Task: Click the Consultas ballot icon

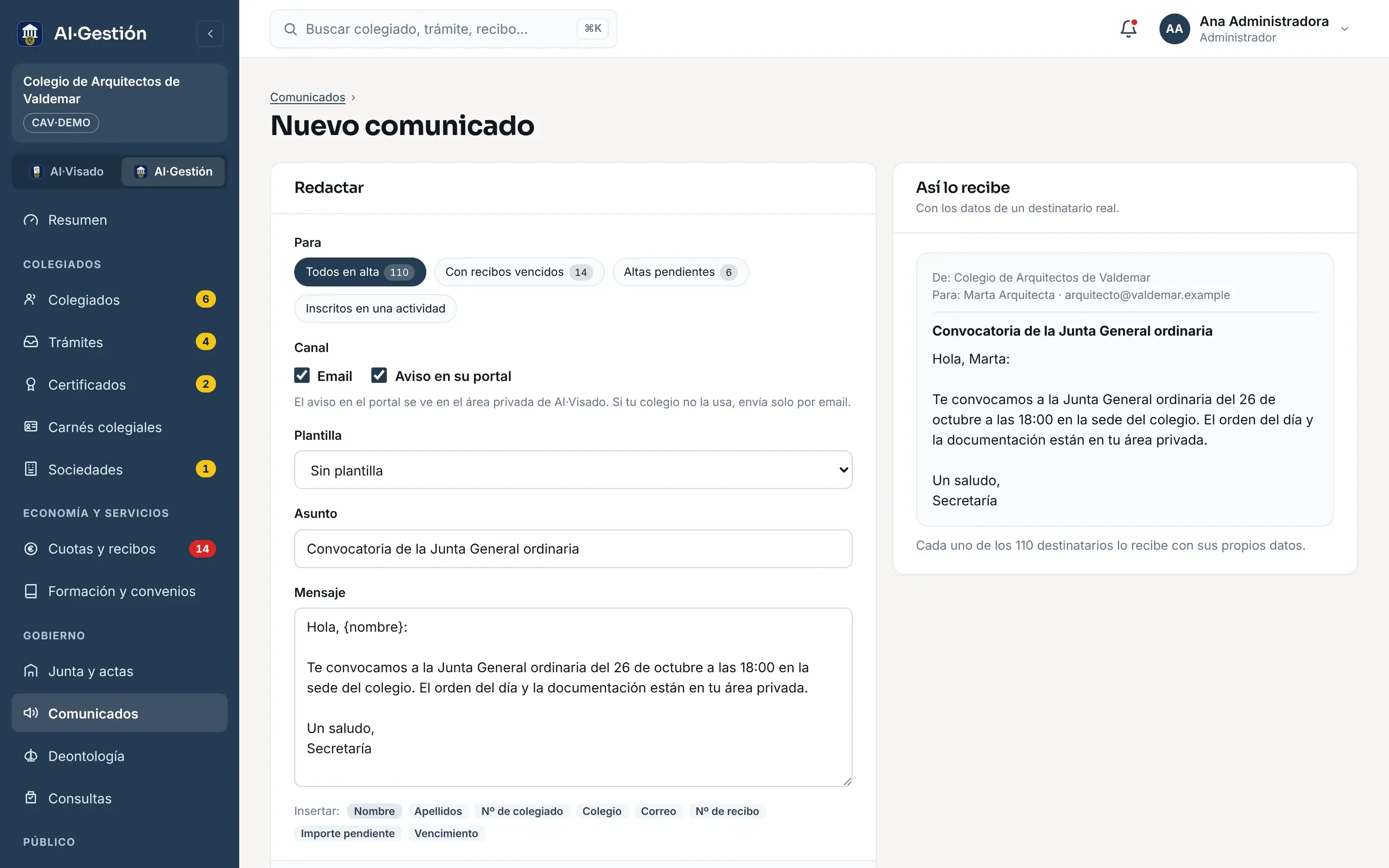Action: coord(31,799)
